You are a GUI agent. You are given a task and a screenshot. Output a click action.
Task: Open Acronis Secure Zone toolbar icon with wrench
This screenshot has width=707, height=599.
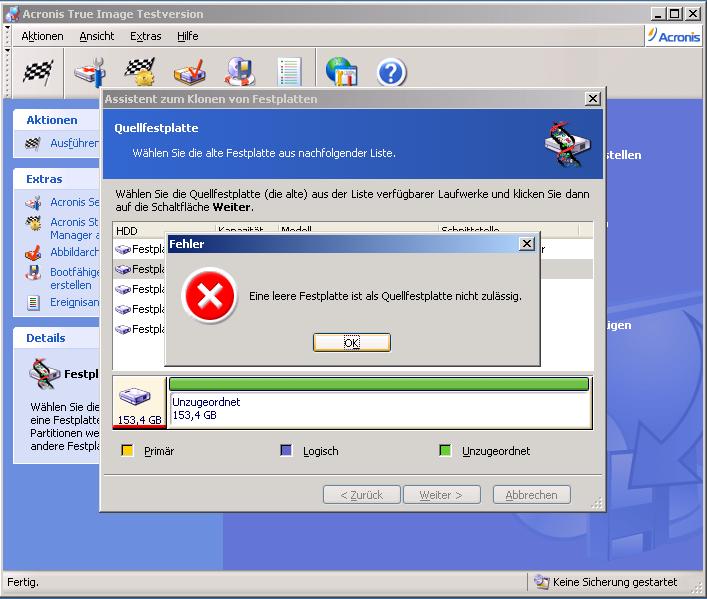(90, 72)
